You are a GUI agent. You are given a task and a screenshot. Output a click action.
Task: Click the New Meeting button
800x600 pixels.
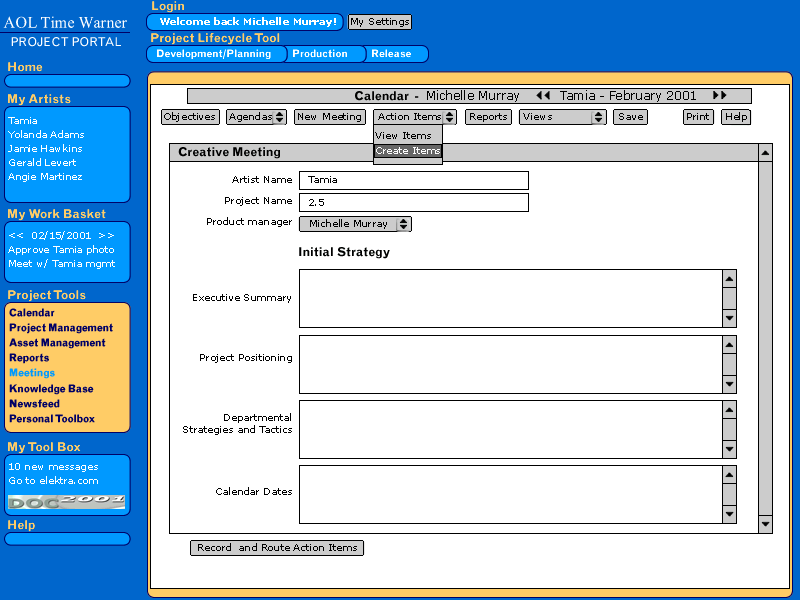tap(329, 117)
